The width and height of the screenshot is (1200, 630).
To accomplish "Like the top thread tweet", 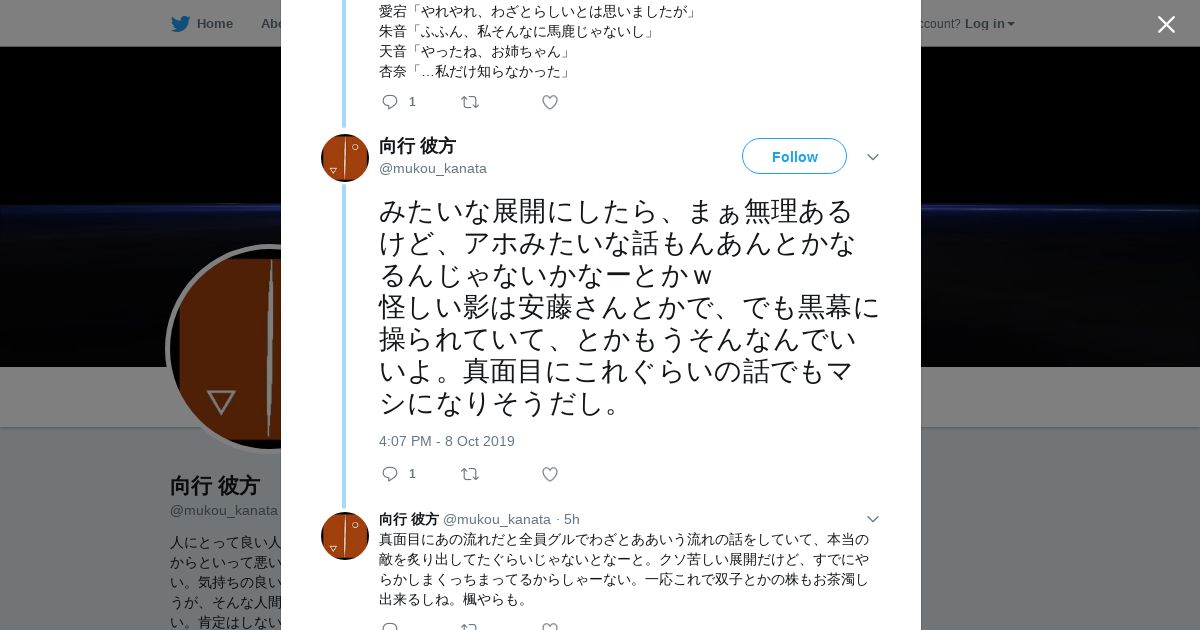I will pyautogui.click(x=550, y=102).
